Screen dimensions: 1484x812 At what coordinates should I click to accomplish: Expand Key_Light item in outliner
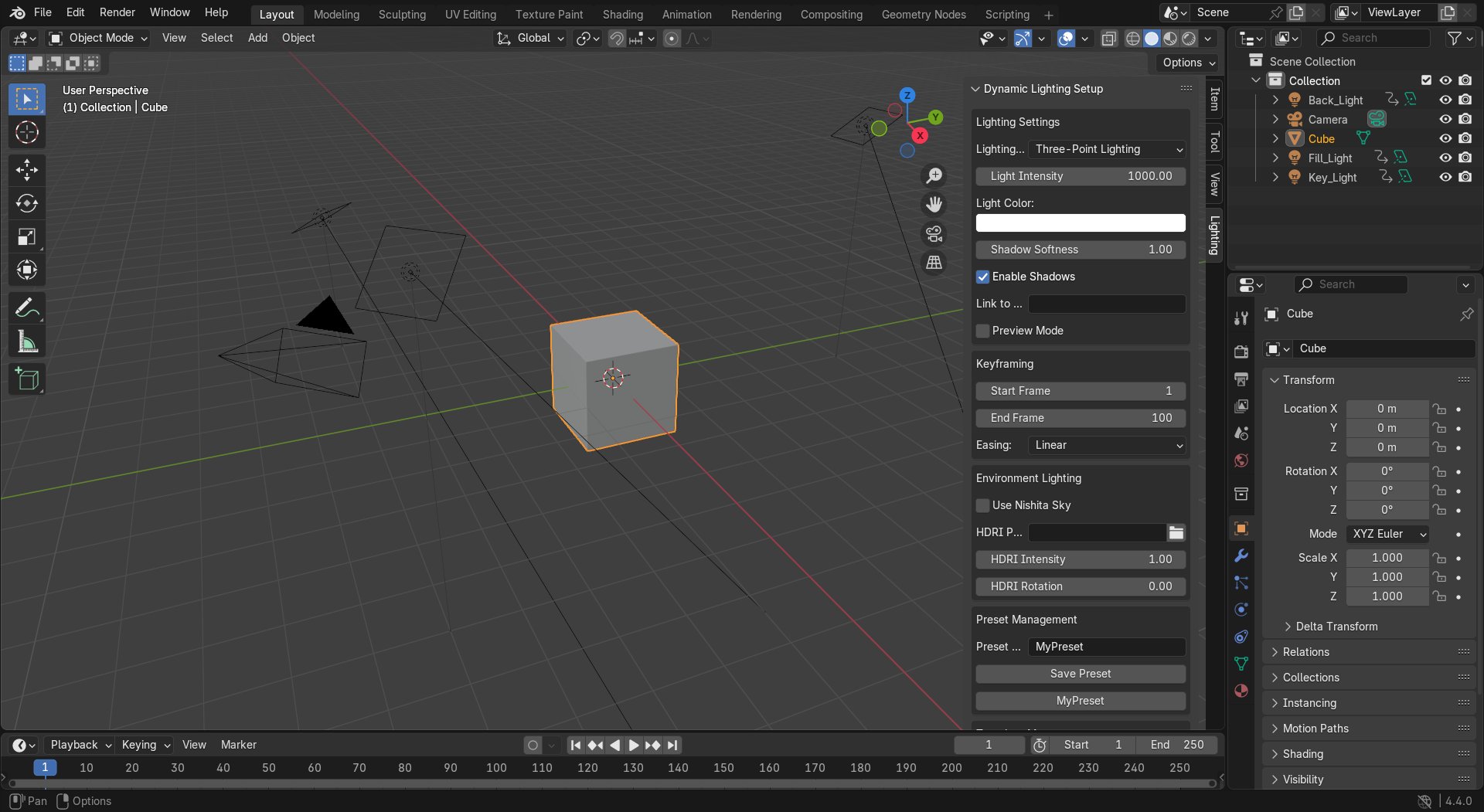click(x=1275, y=177)
